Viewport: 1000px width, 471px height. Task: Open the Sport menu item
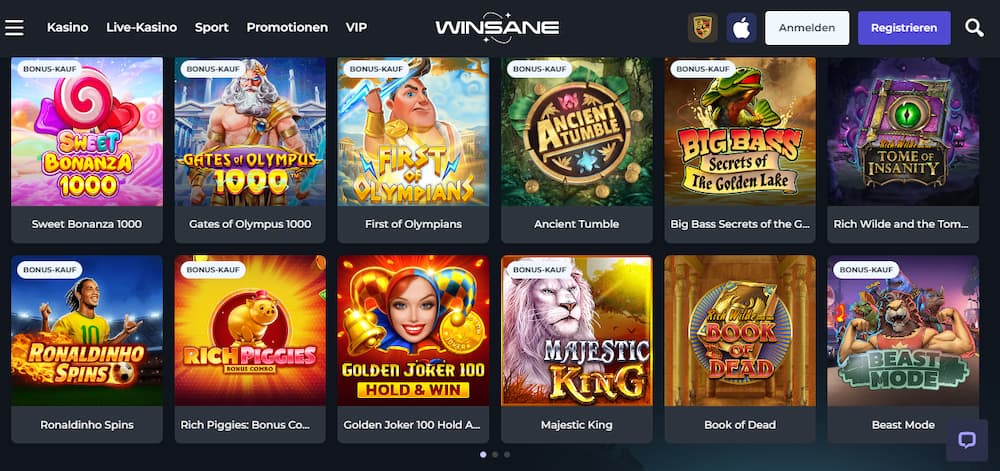coord(212,27)
